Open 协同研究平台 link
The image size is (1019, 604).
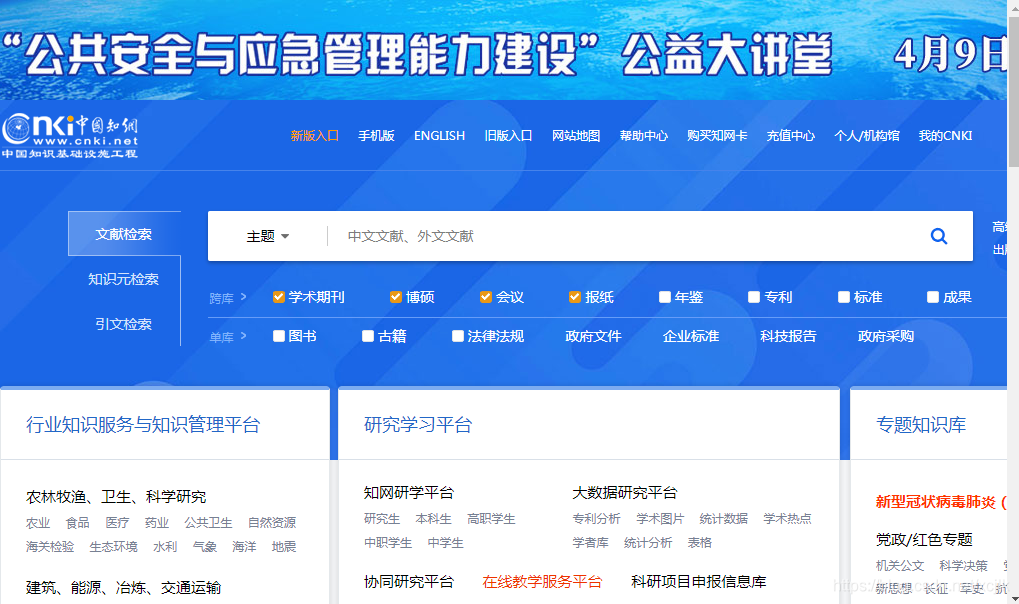(409, 581)
